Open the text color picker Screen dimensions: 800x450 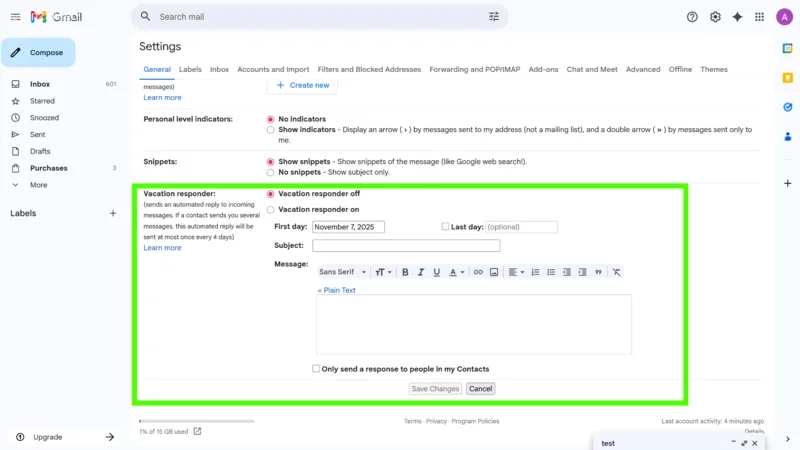point(456,272)
